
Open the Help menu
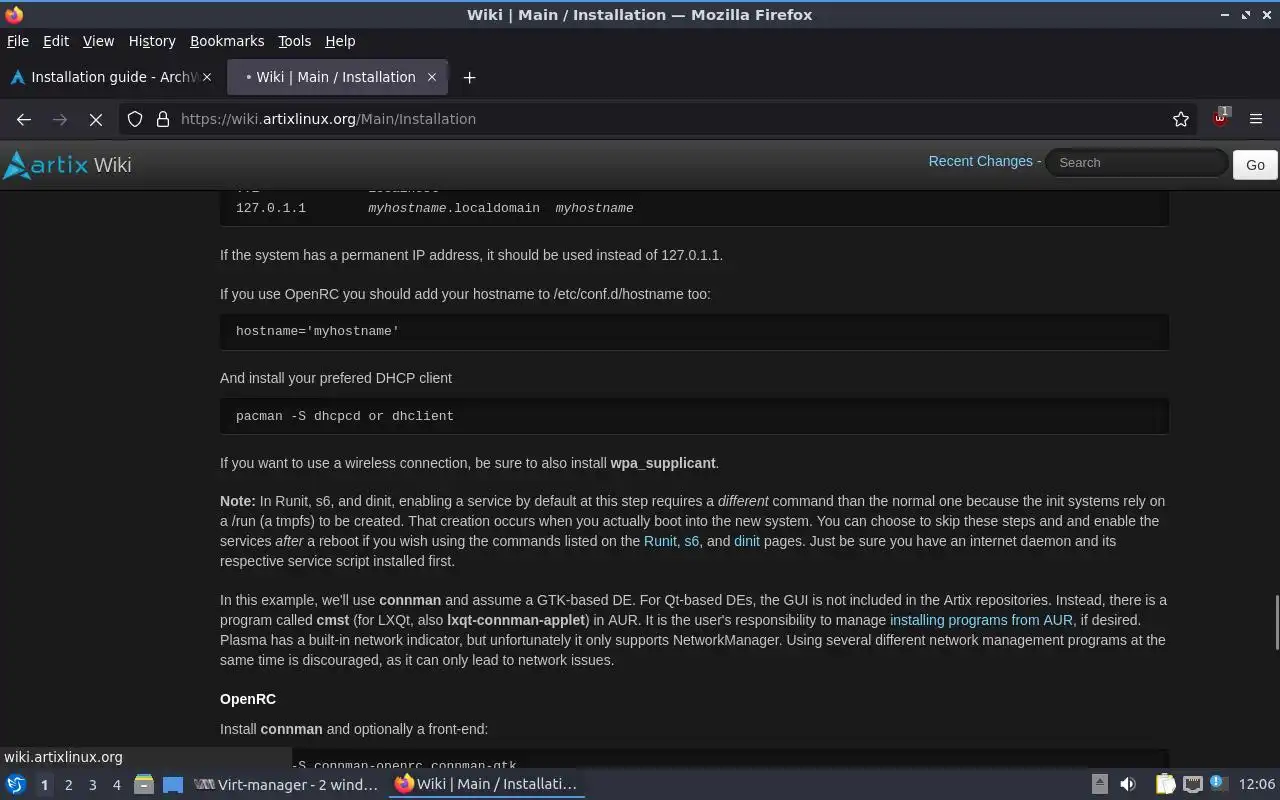pos(340,41)
